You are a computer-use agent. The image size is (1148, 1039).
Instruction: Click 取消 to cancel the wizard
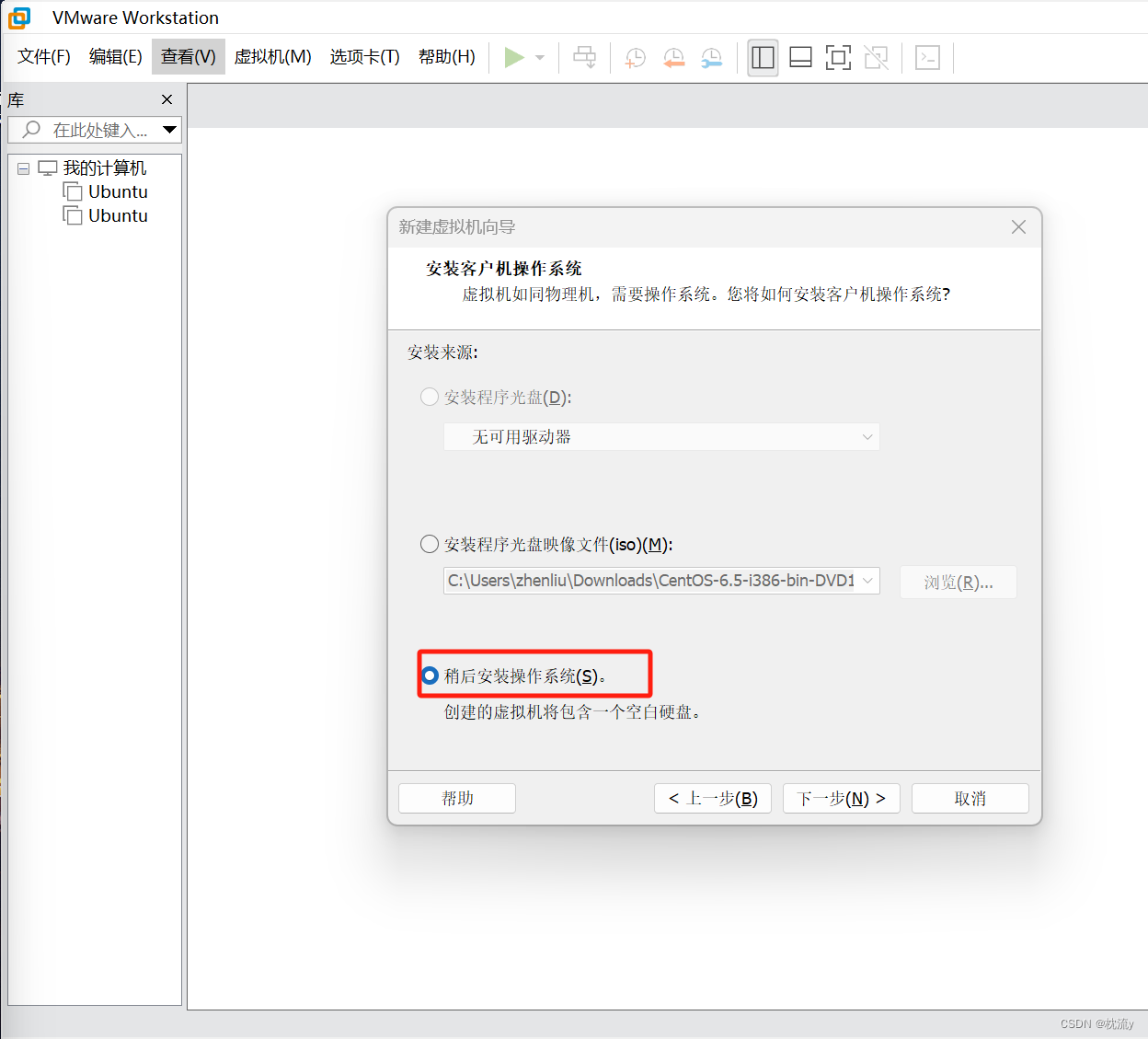click(970, 798)
